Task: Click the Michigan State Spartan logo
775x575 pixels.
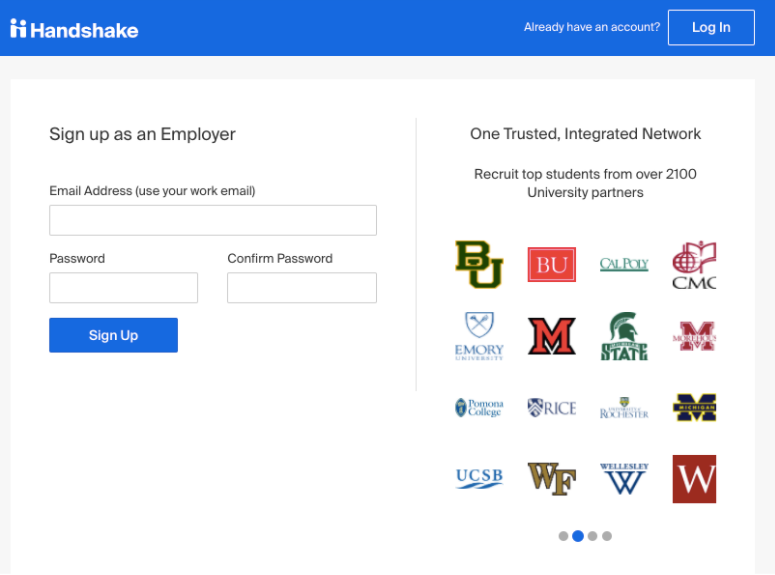Action: pos(624,336)
